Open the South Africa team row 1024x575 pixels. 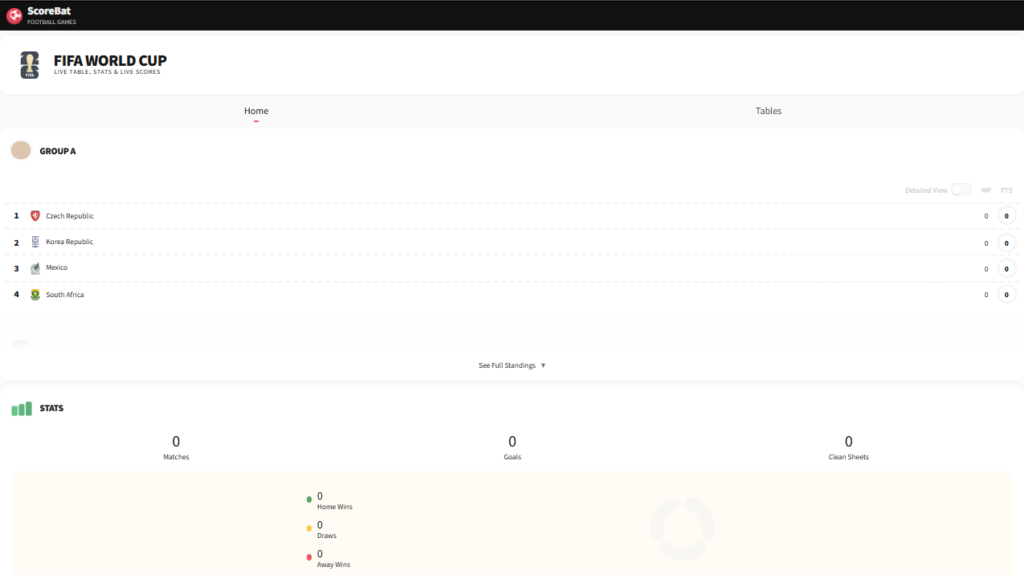point(512,295)
